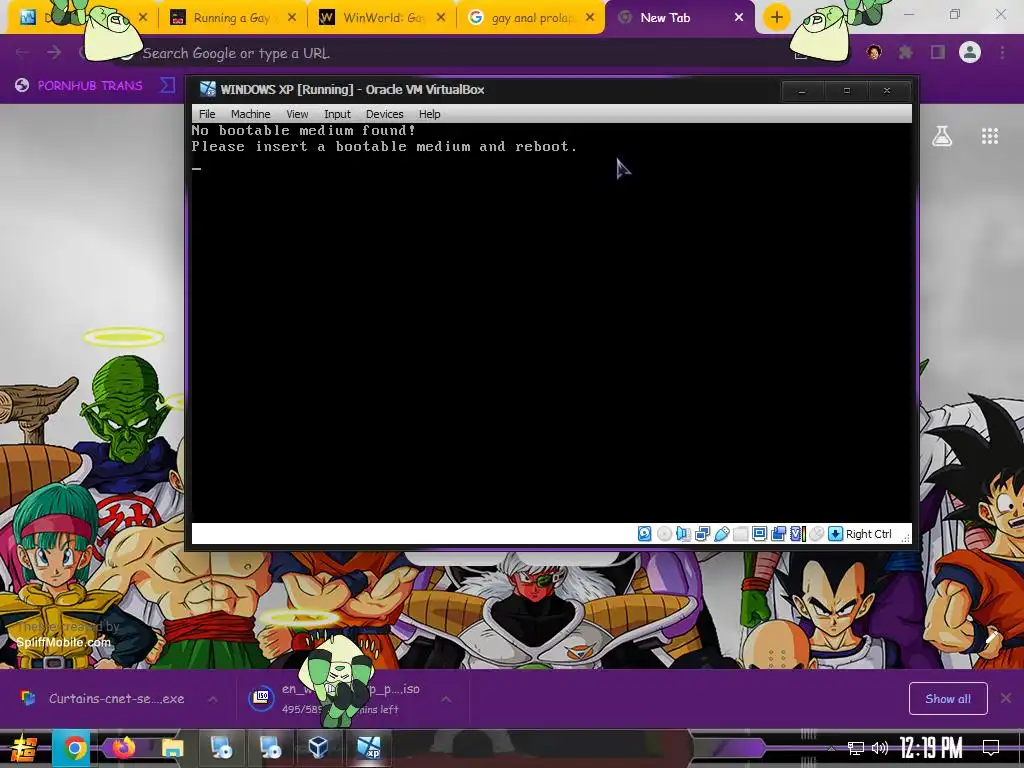Toggle Chrome side panel icon
This screenshot has width=1024, height=768.
938,52
